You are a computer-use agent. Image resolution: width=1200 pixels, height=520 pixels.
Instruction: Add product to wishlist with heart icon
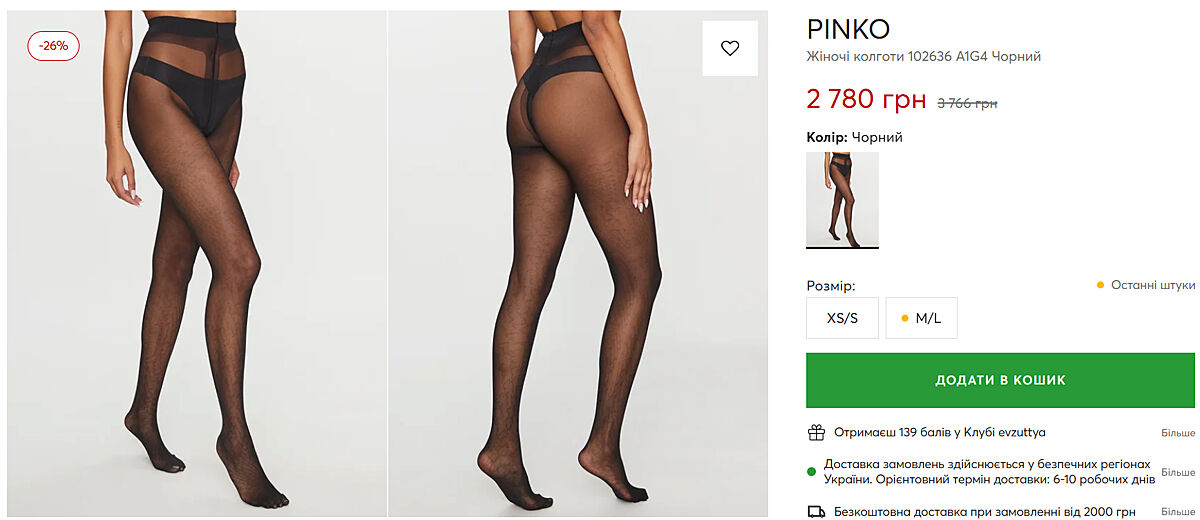tap(730, 48)
